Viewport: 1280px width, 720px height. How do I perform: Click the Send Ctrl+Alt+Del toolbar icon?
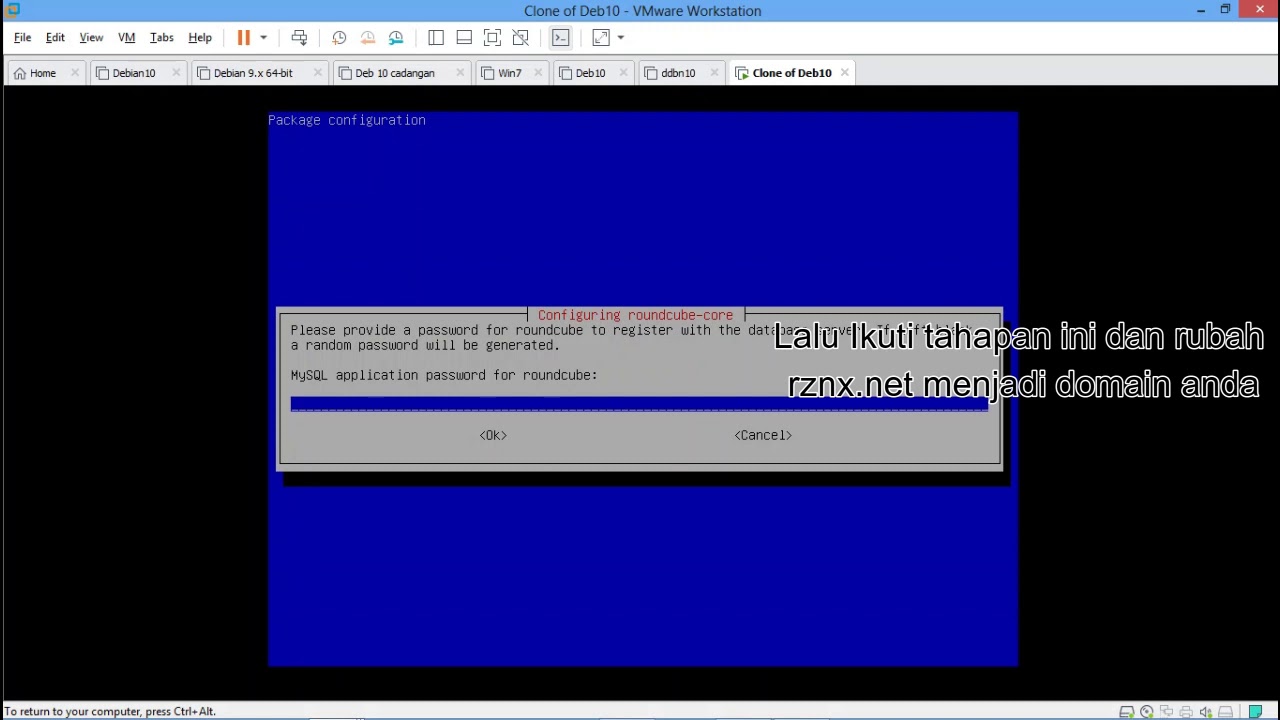tap(299, 37)
